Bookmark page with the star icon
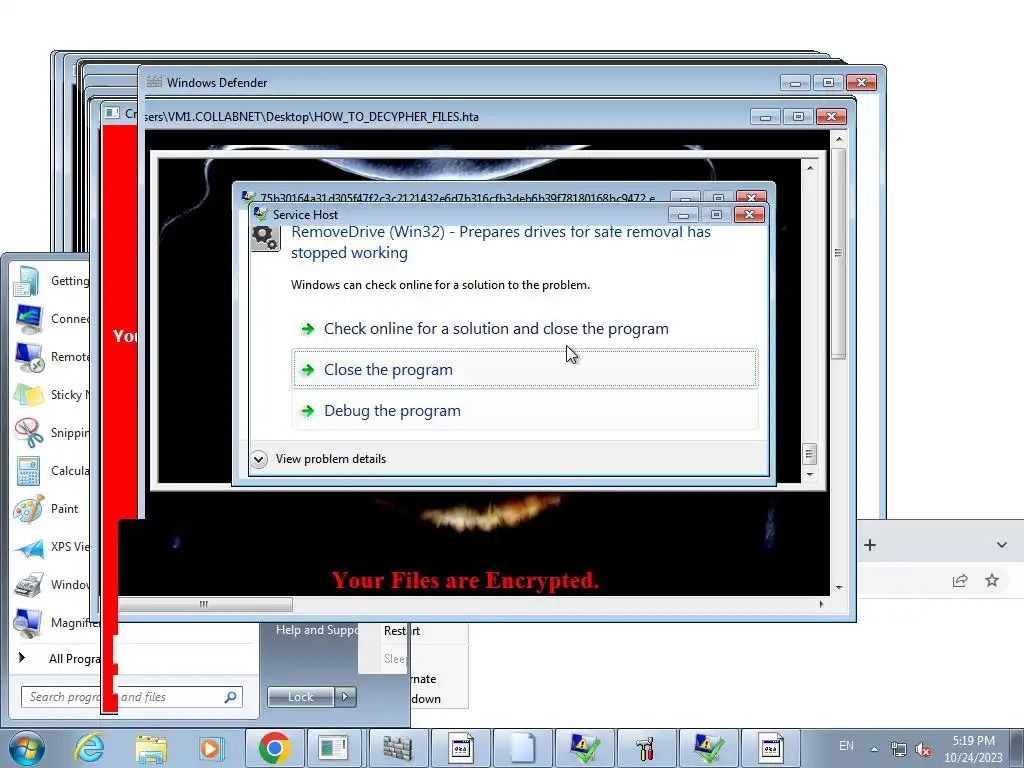 991,580
